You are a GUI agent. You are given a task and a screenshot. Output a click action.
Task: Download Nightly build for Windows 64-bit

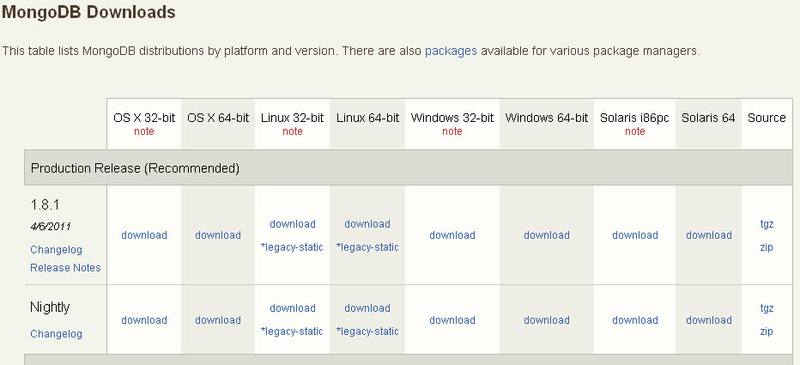click(546, 320)
